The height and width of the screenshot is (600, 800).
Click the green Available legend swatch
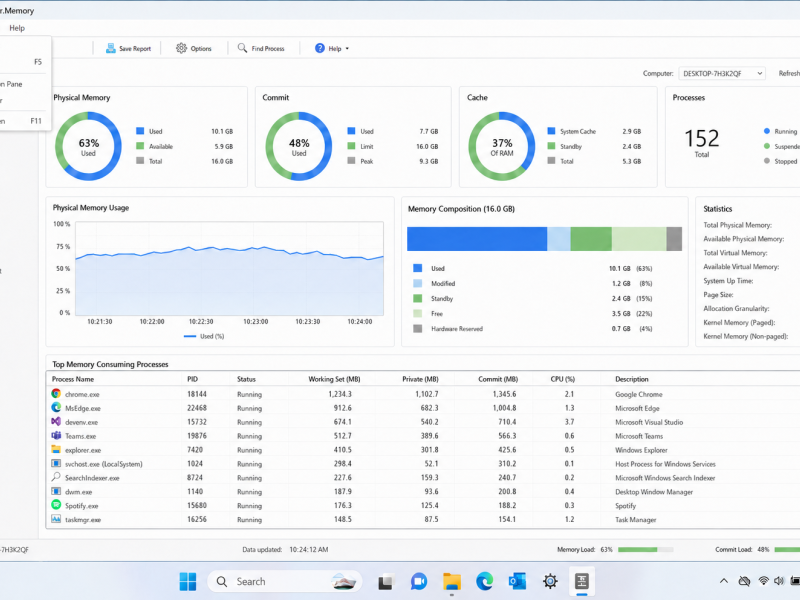coord(140,146)
